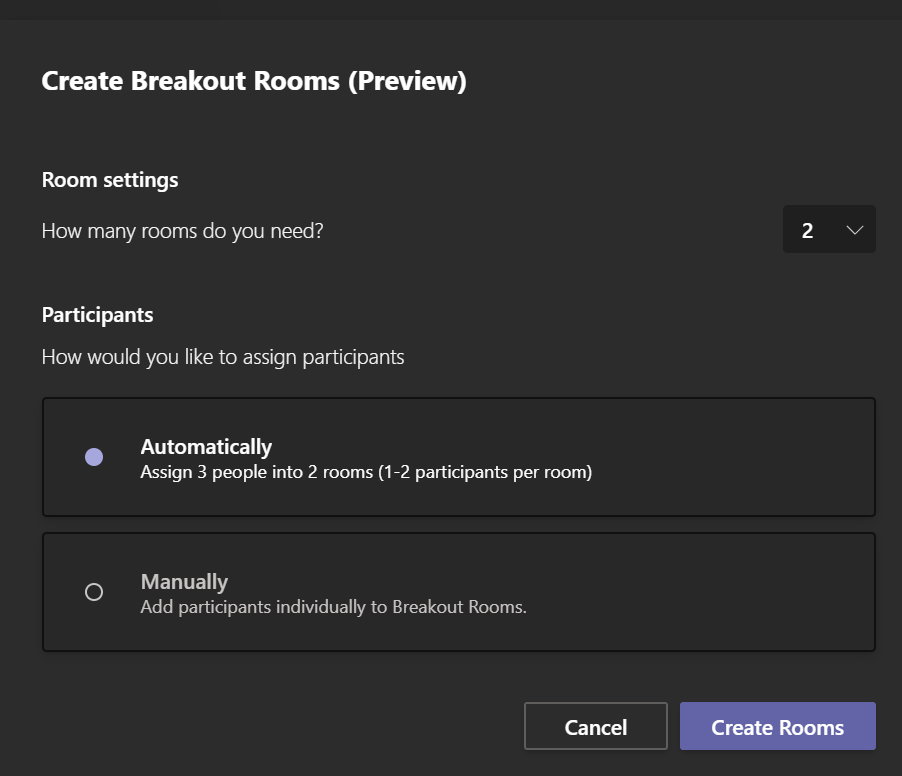Image resolution: width=902 pixels, height=776 pixels.
Task: Cancel the breakout rooms dialog
Action: (x=595, y=727)
